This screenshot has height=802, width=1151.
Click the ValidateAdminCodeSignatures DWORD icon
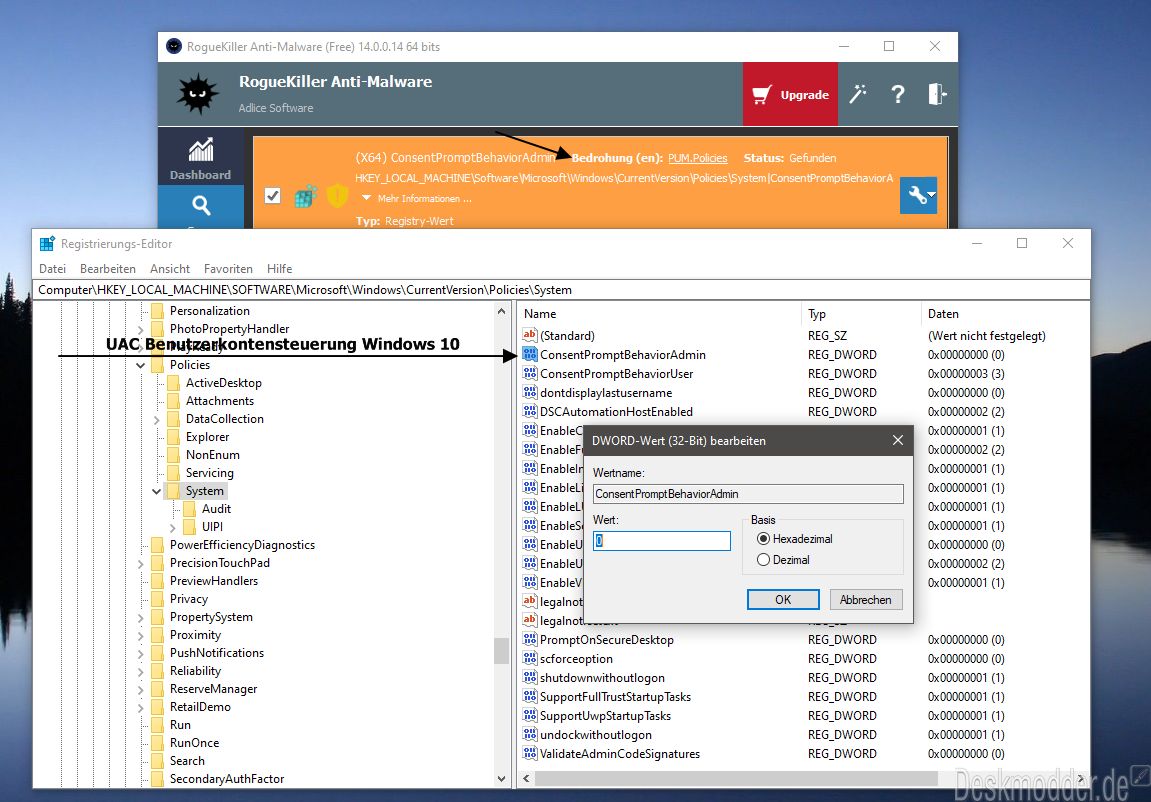coord(529,754)
